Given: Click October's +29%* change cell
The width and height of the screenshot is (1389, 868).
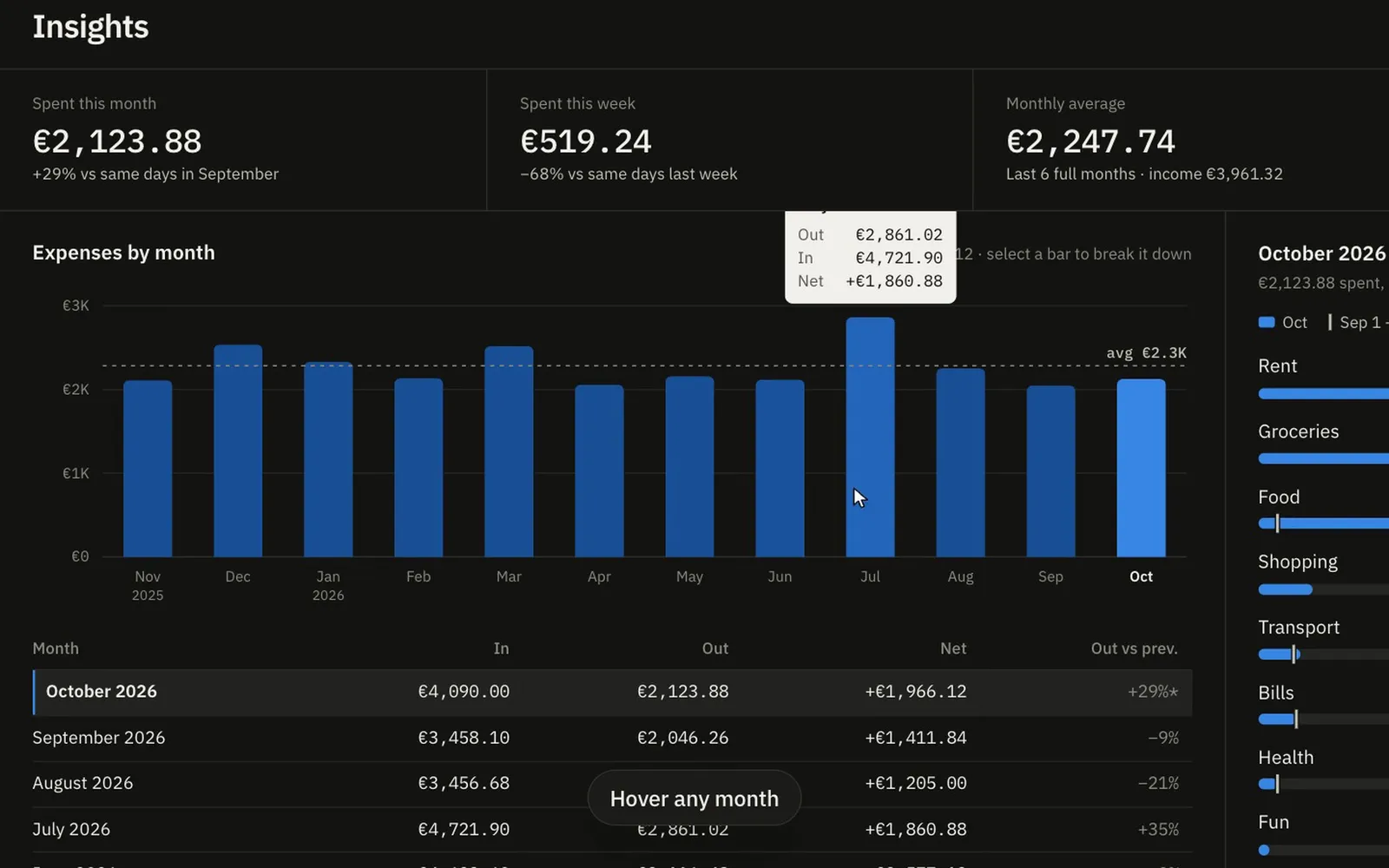Looking at the screenshot, I should (x=1153, y=692).
